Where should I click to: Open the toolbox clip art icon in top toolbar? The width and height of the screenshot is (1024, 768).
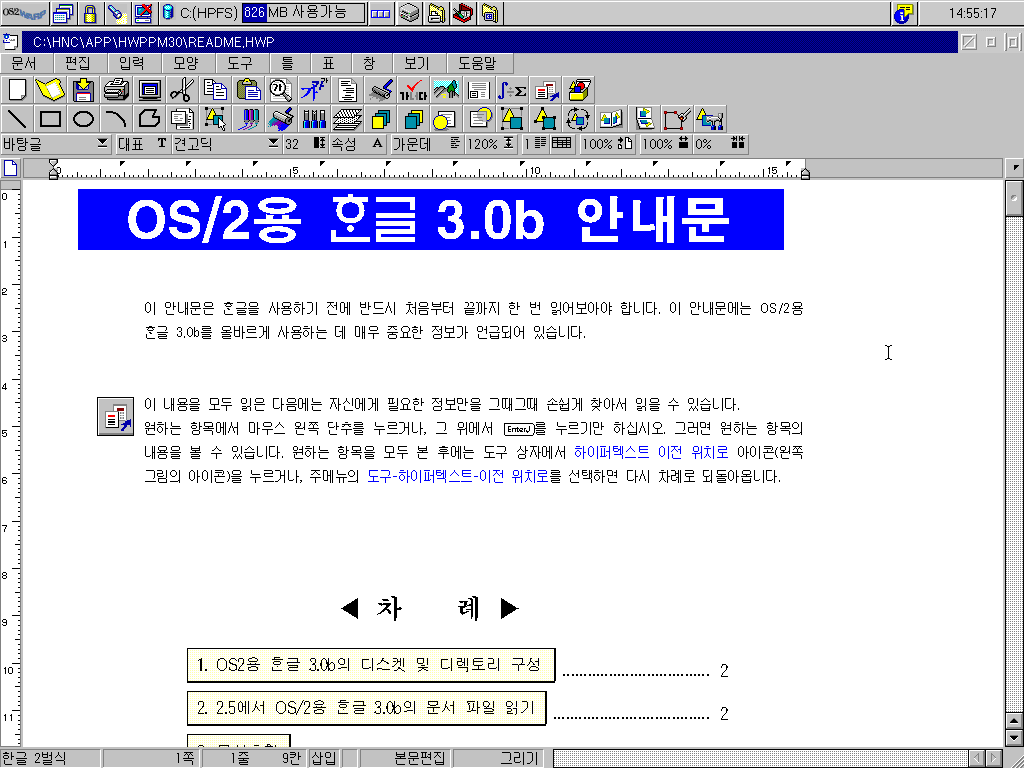578,90
